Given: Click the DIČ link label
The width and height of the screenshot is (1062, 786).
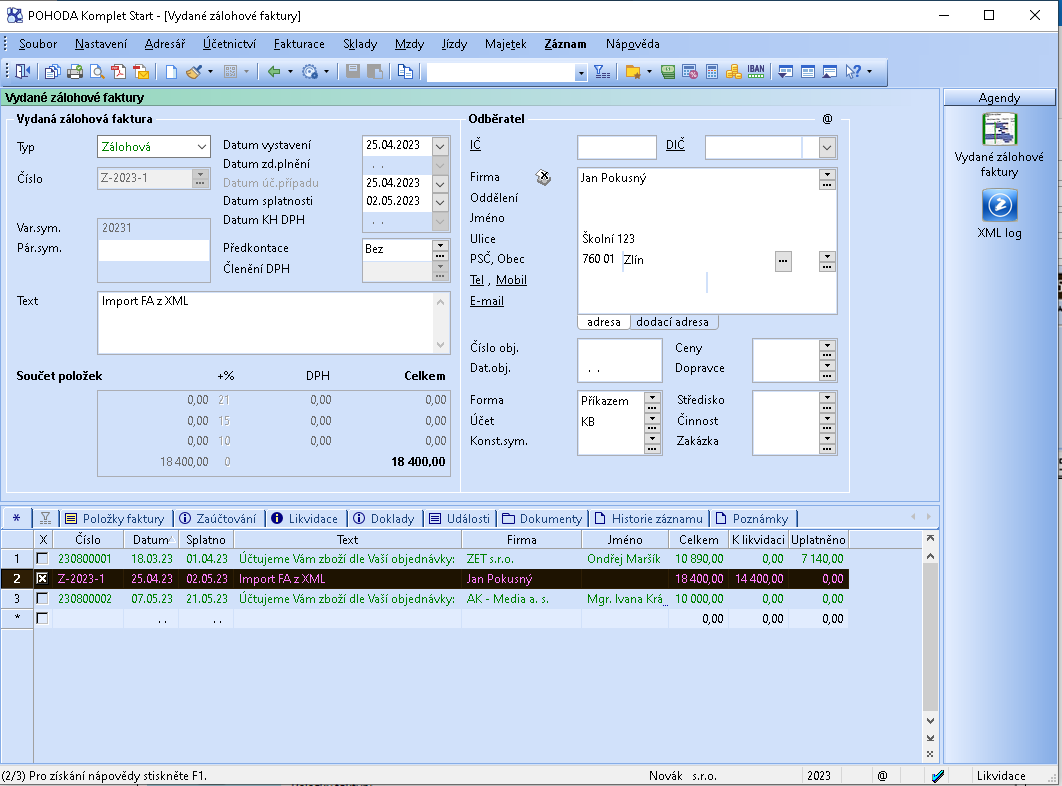Looking at the screenshot, I should 675,145.
